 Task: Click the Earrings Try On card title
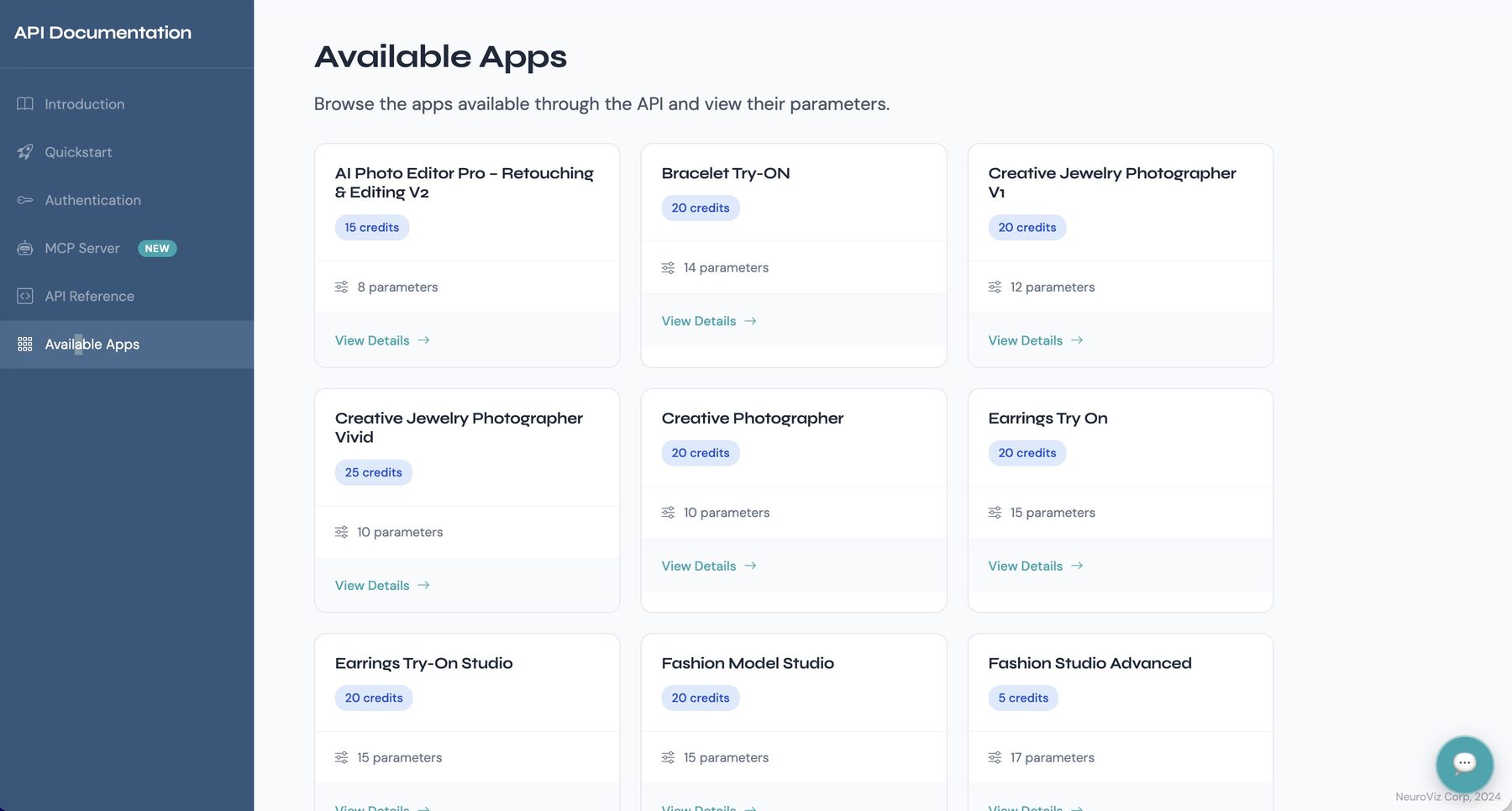[x=1048, y=419]
